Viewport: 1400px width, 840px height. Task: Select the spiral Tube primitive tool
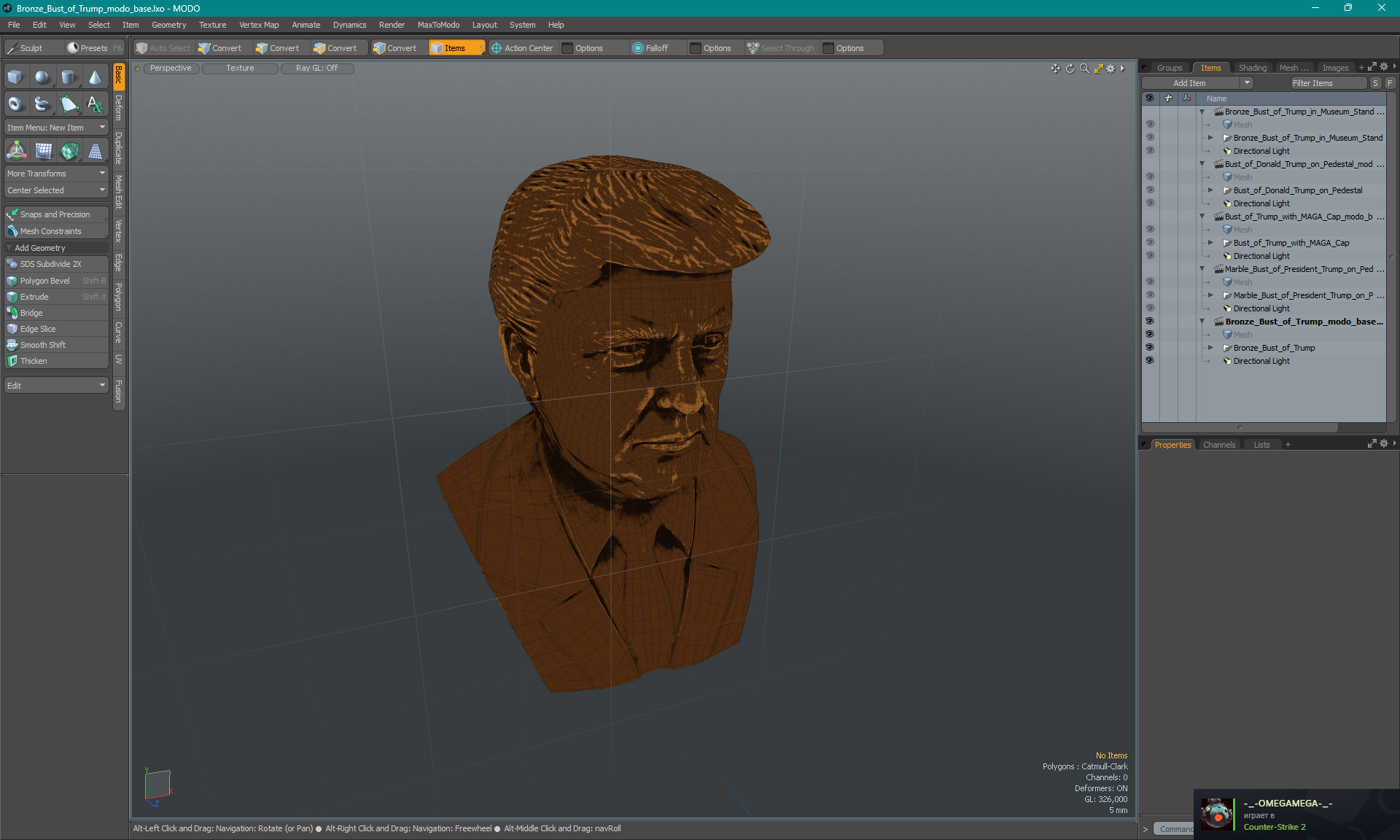42,104
